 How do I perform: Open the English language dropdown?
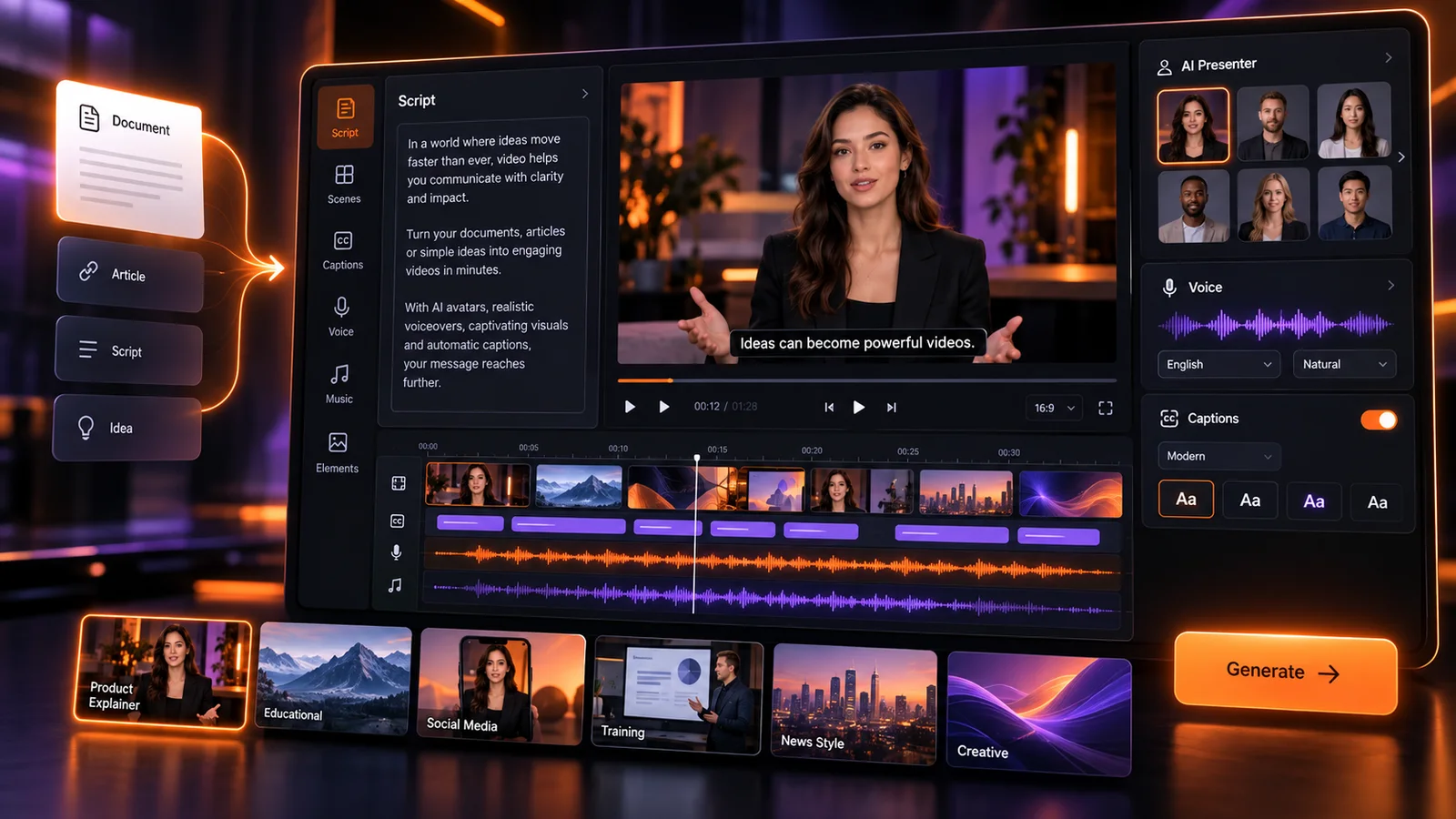1218,364
